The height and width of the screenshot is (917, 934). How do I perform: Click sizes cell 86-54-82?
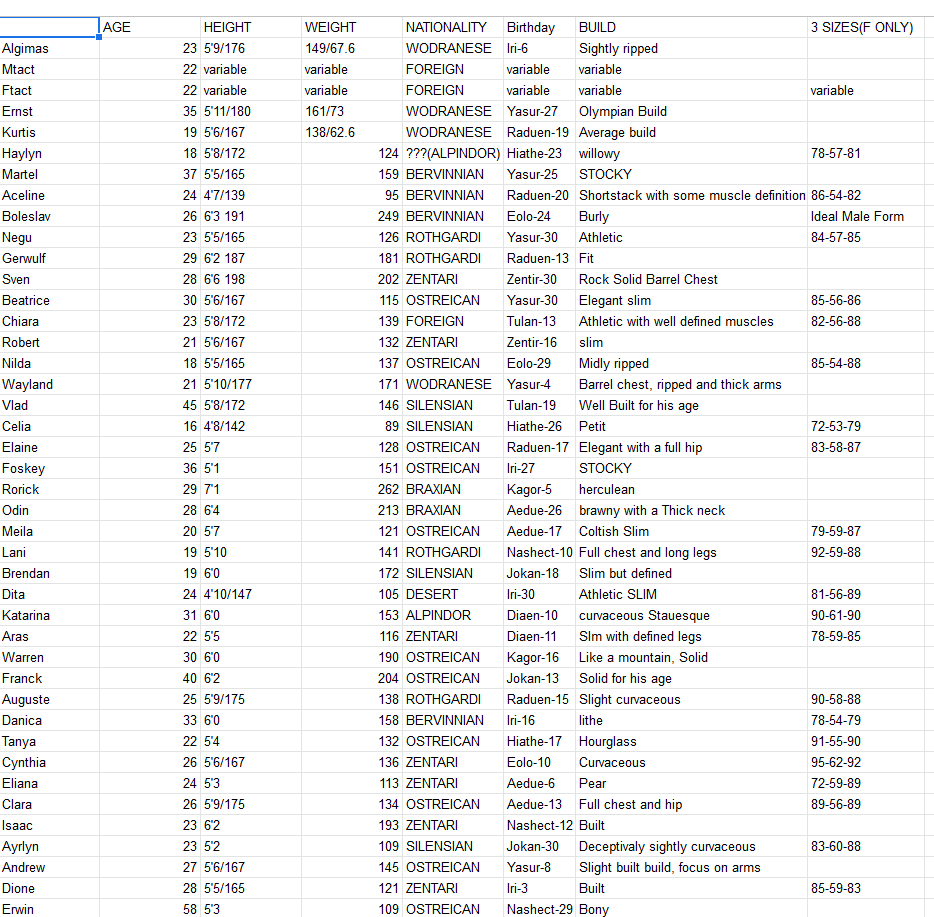point(865,195)
